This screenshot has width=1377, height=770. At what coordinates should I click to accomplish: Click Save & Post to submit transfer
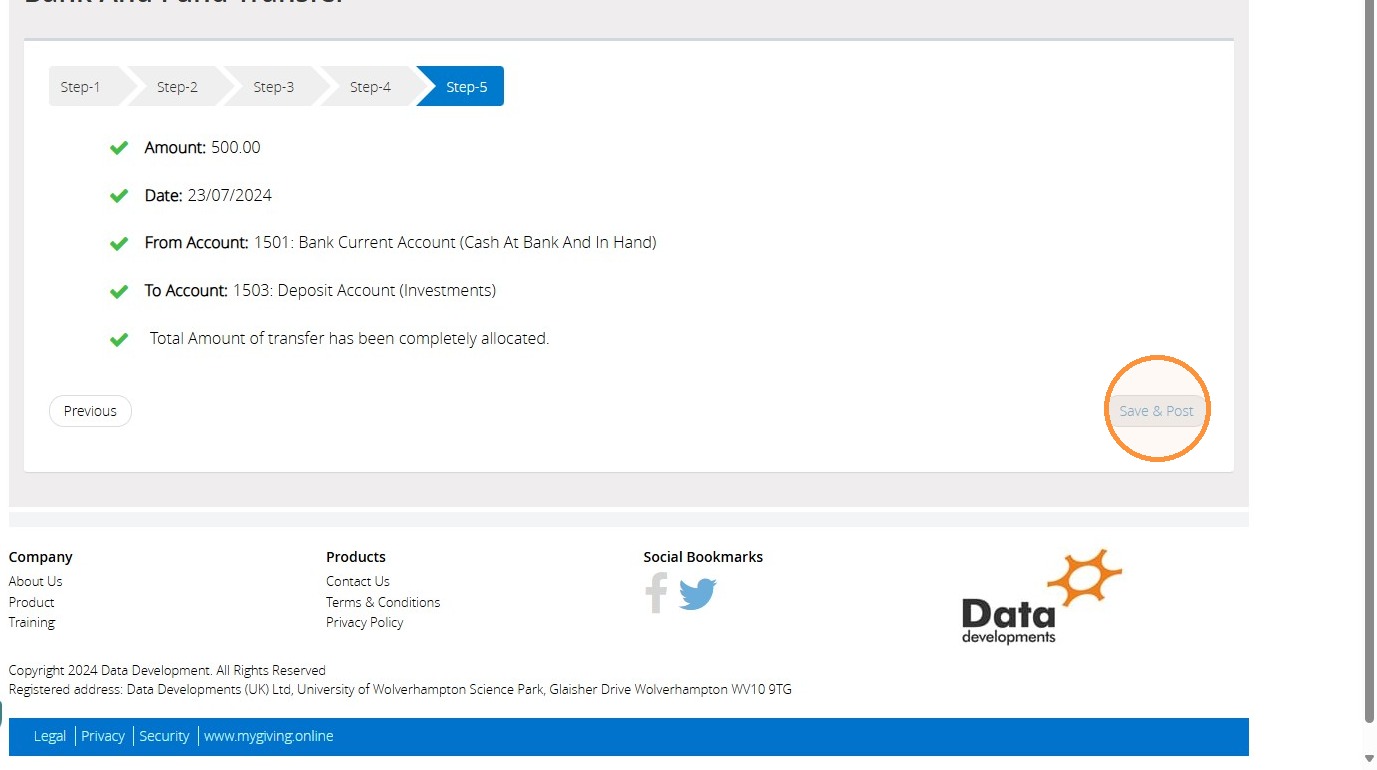click(x=1156, y=411)
